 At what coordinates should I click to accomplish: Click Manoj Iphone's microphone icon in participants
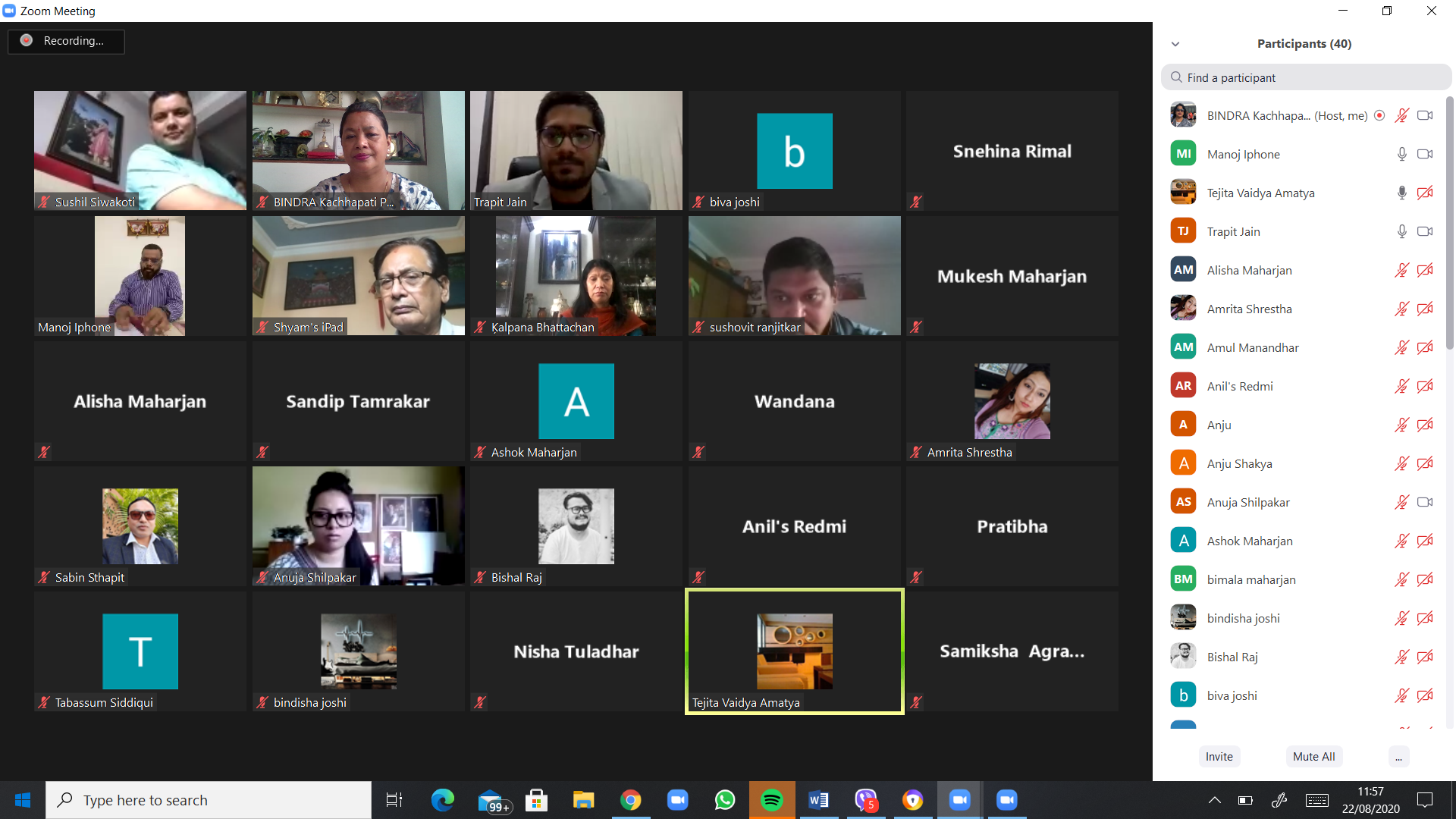click(x=1401, y=154)
